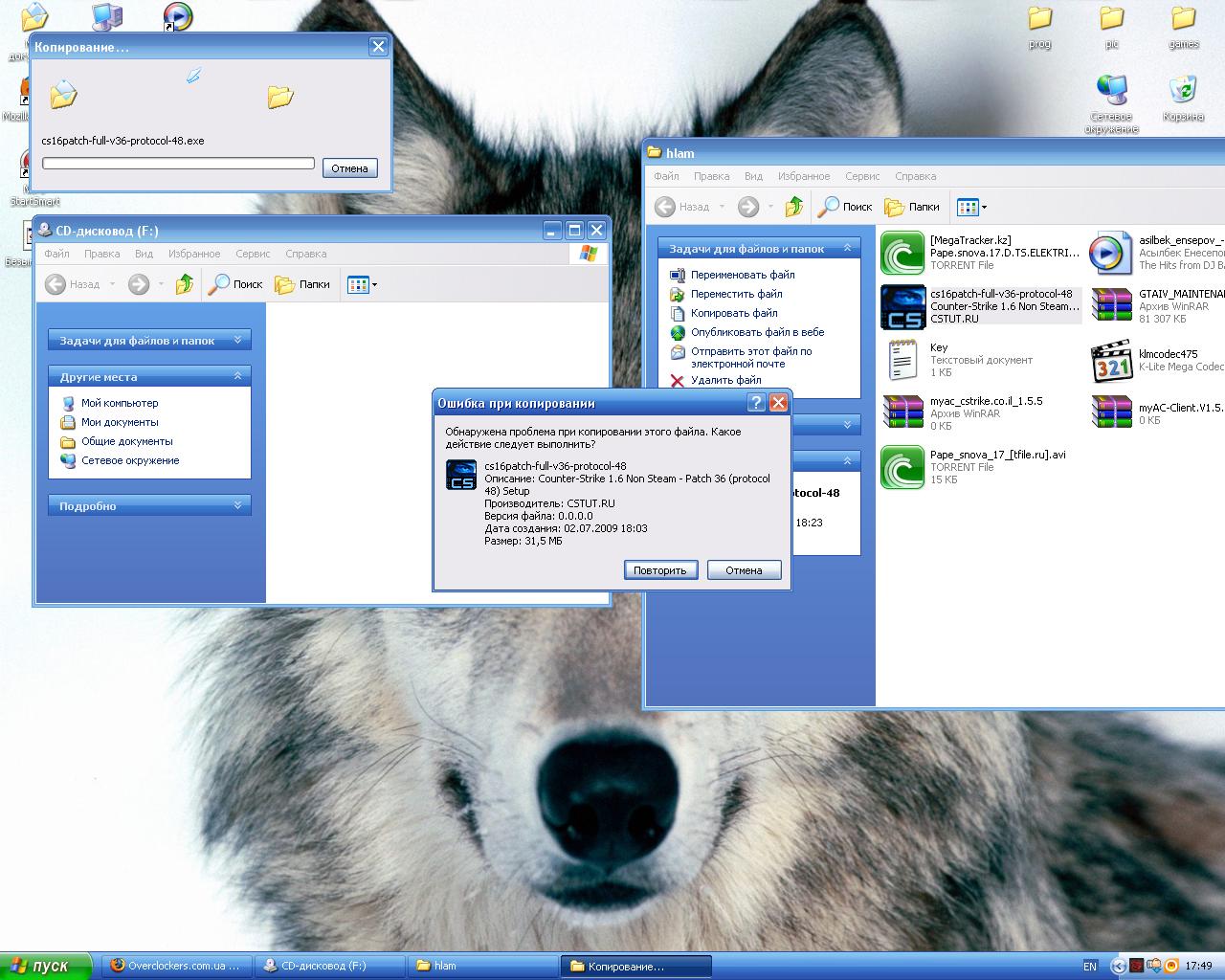Click the Forward arrow in hlam window
Screen dimensions: 1225x980
click(x=748, y=207)
